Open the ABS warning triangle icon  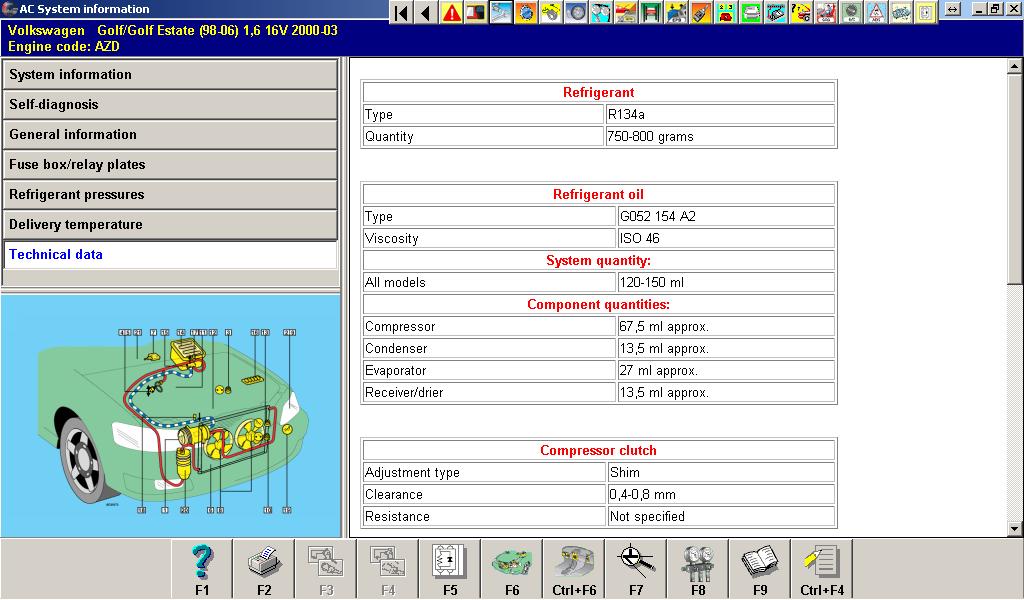click(876, 12)
